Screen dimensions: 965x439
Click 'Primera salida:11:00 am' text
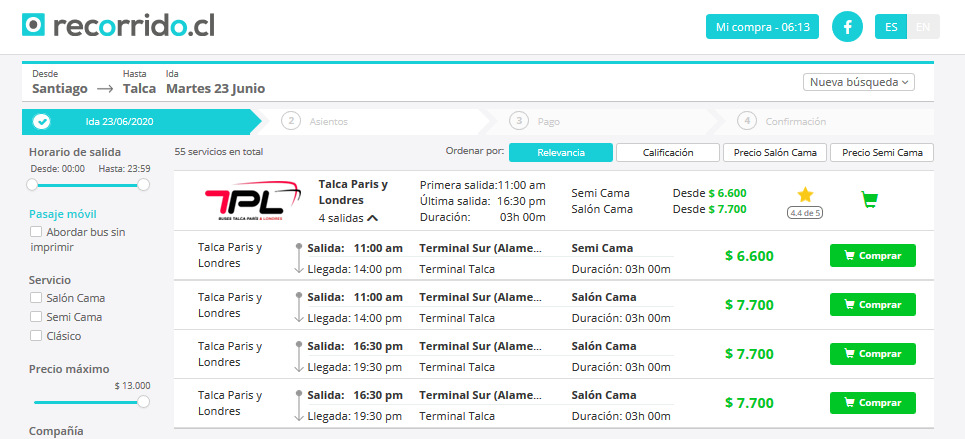[482, 185]
